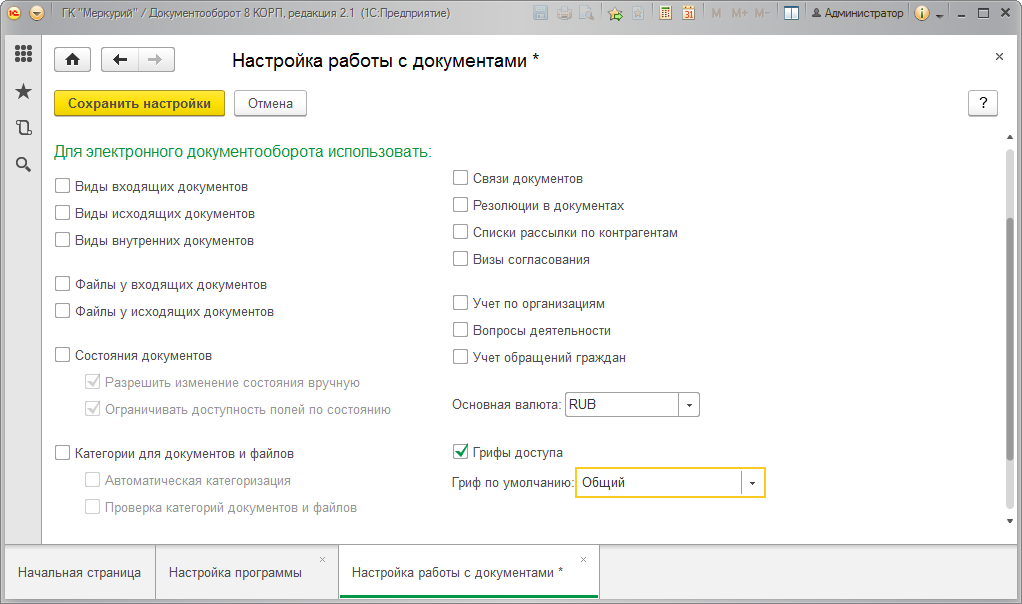Tick 'Визы согласования' checkbox
The image size is (1022, 604).
[x=460, y=259]
